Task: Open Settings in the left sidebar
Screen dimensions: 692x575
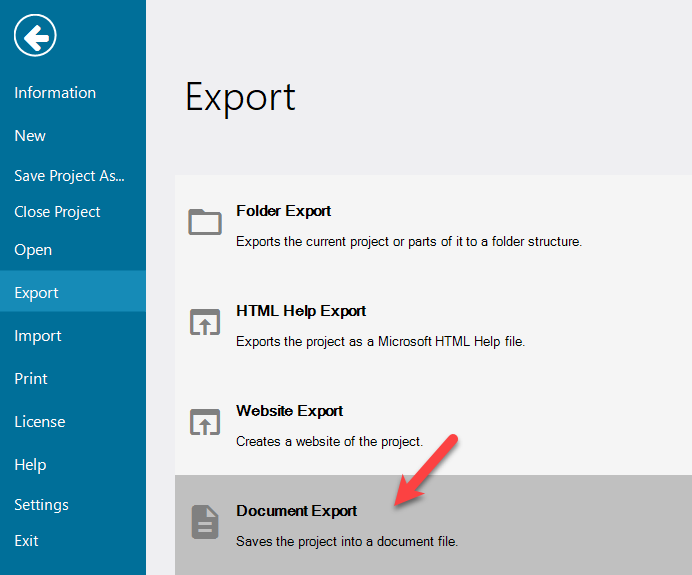Action: tap(41, 505)
